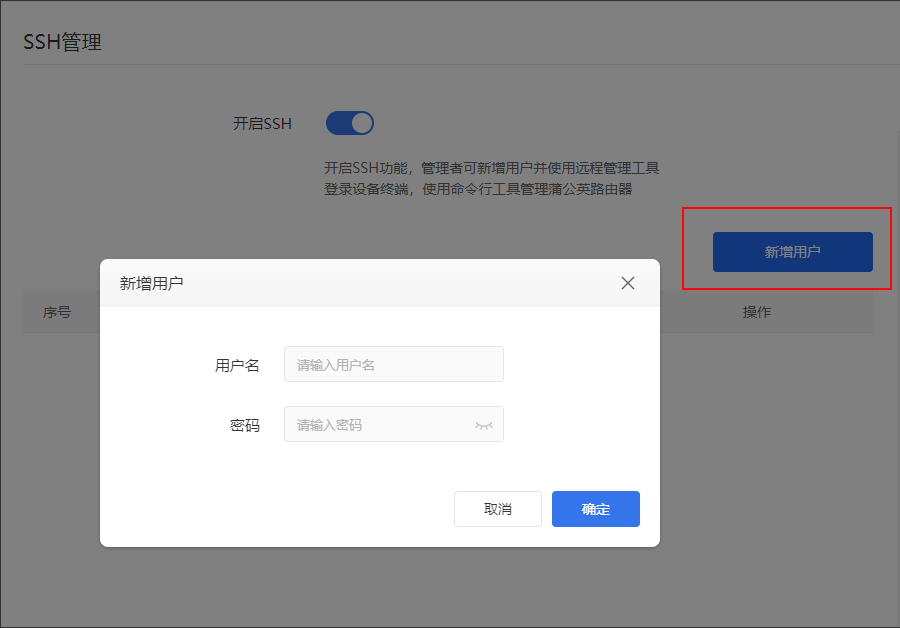Select the 密码 field label
The height and width of the screenshot is (628, 900).
(x=245, y=425)
